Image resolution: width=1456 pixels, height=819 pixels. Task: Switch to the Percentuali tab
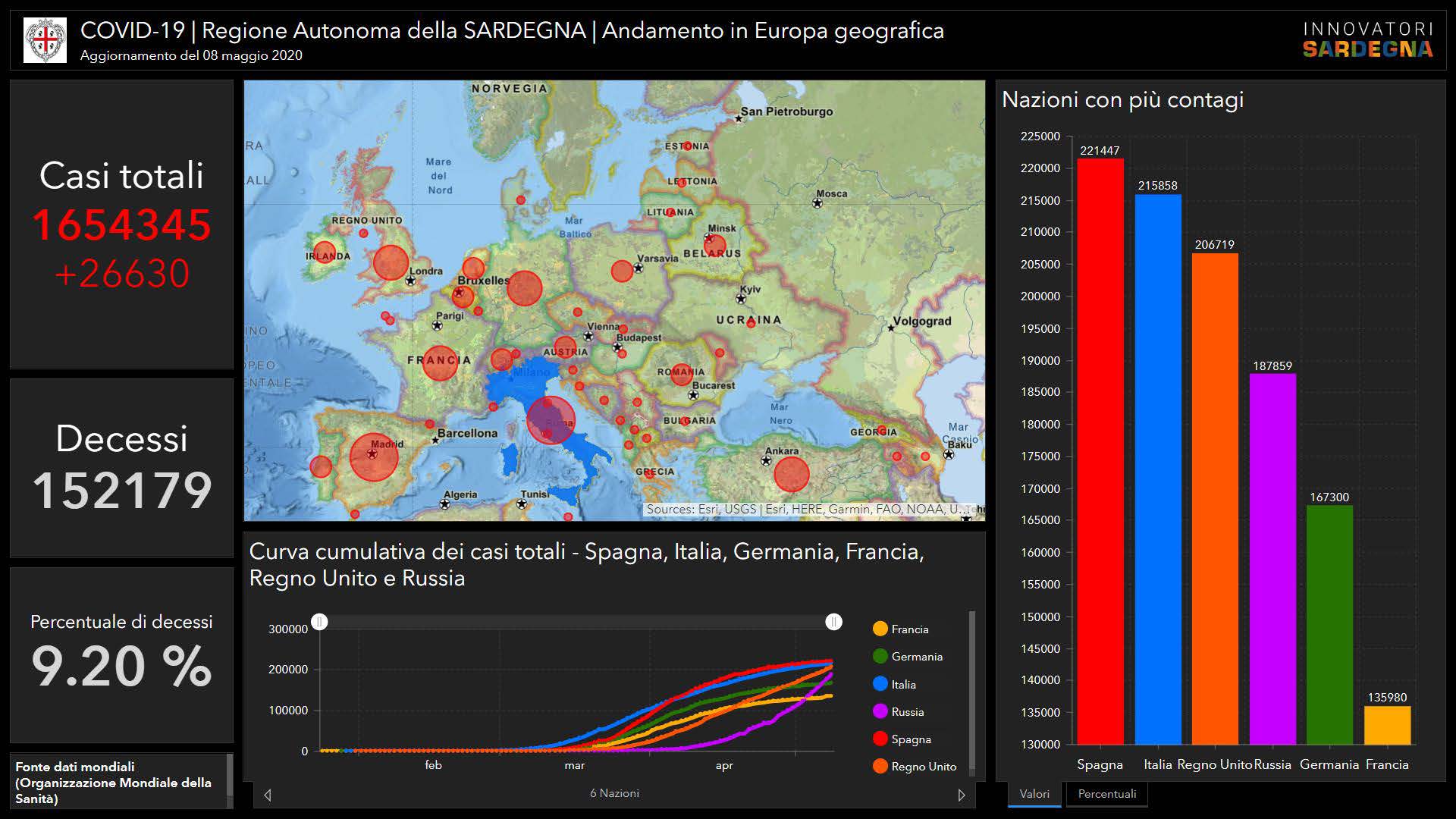click(x=1106, y=794)
